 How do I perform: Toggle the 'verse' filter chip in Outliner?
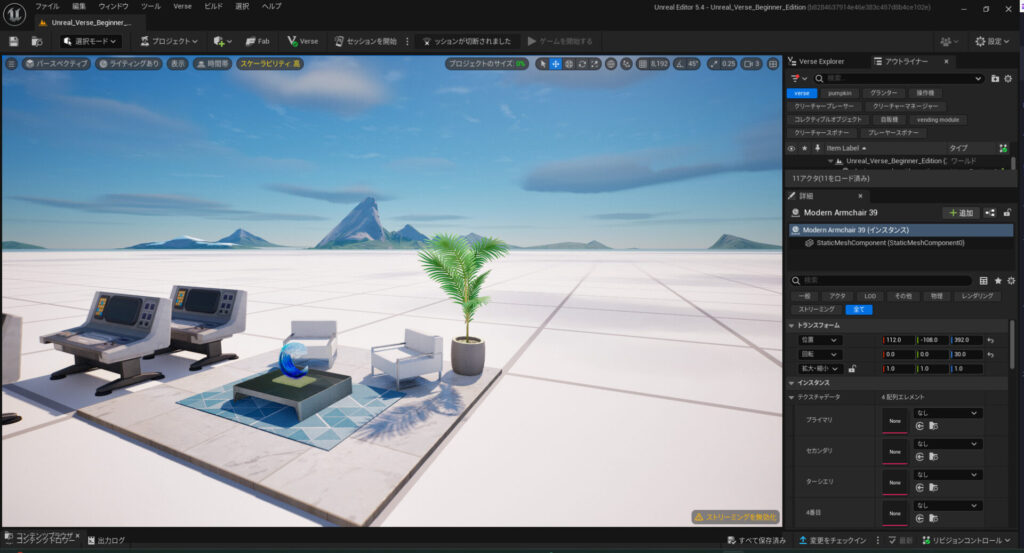802,92
